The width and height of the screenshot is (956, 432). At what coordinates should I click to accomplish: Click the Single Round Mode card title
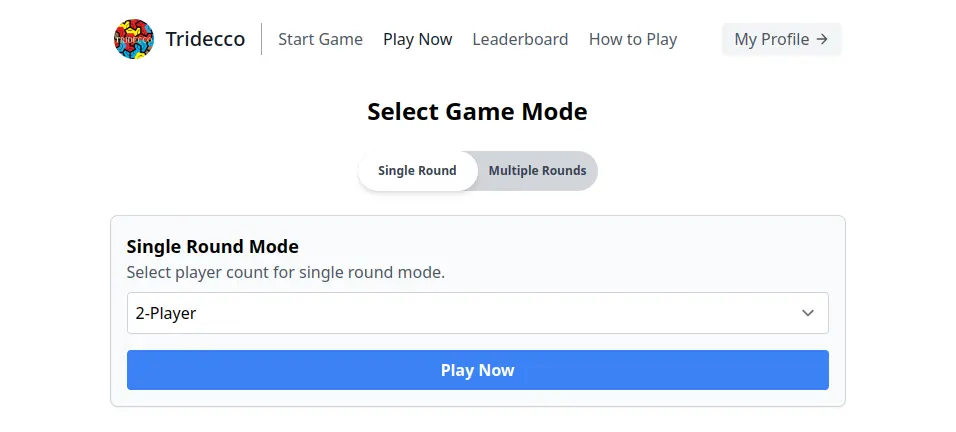(213, 246)
